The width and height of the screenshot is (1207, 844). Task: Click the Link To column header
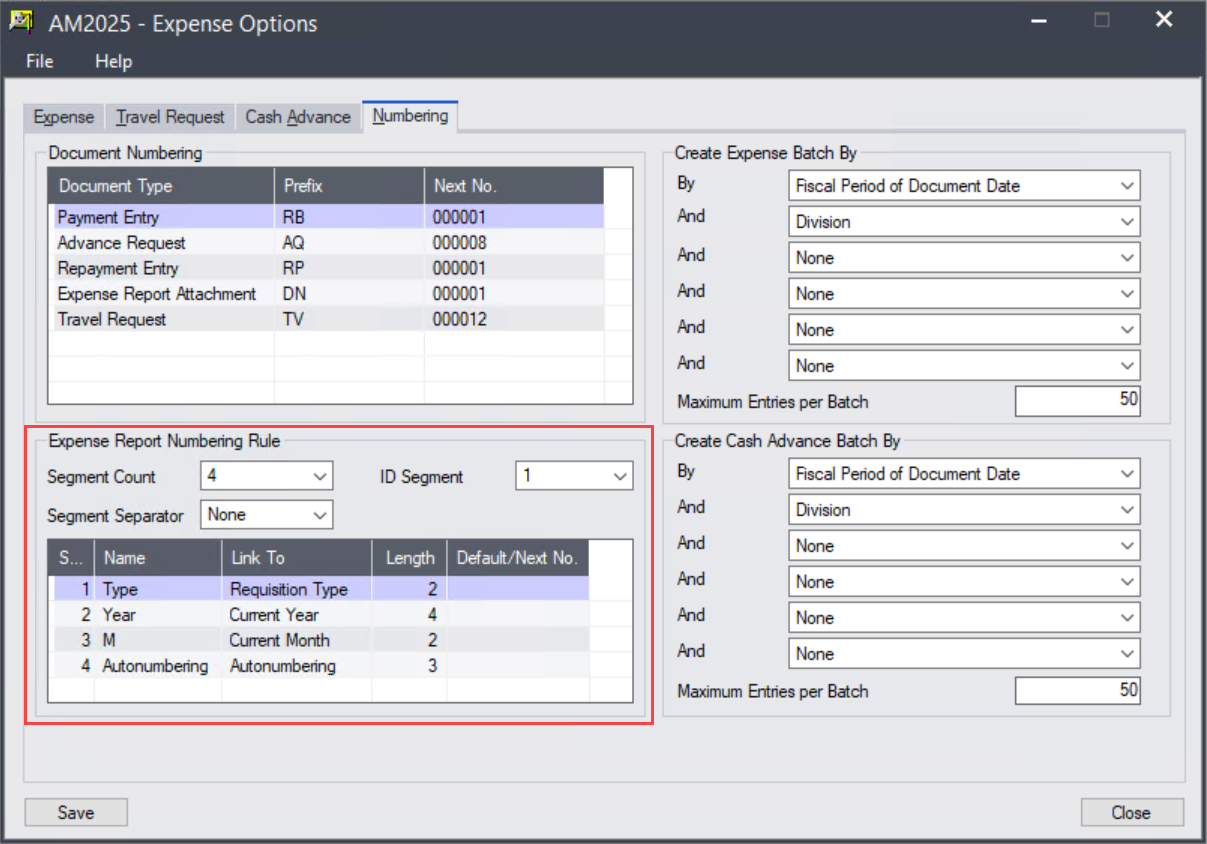[297, 558]
